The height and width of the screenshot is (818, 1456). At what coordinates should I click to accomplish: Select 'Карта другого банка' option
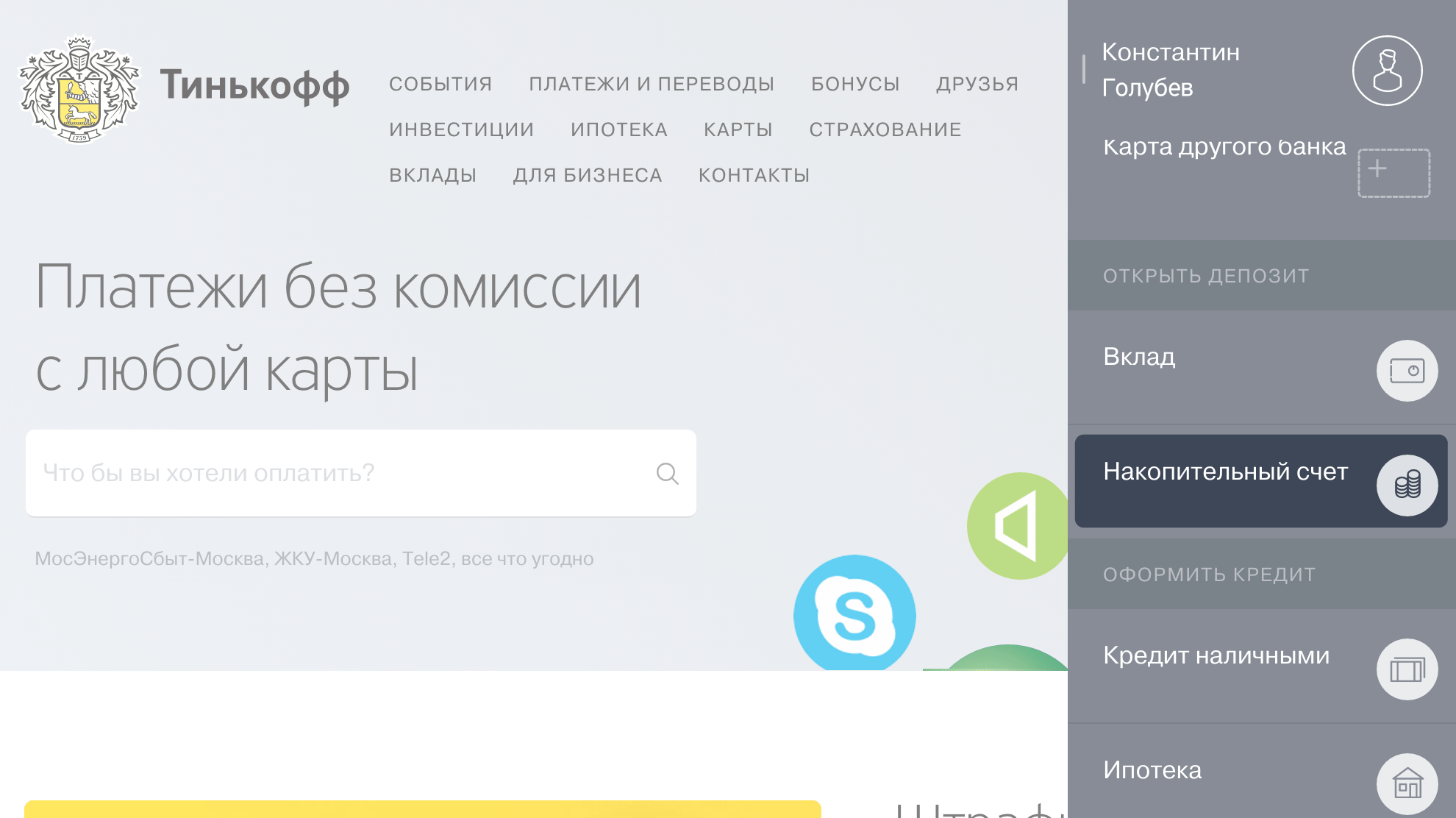[x=1224, y=146]
